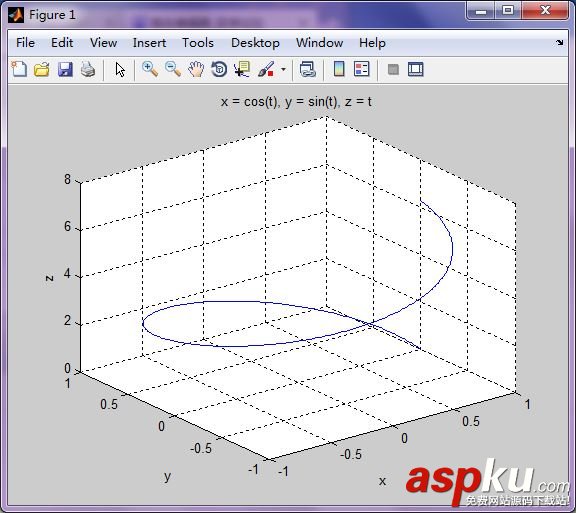Insert a legend via toolbar icon
576x513 pixels.
362,69
